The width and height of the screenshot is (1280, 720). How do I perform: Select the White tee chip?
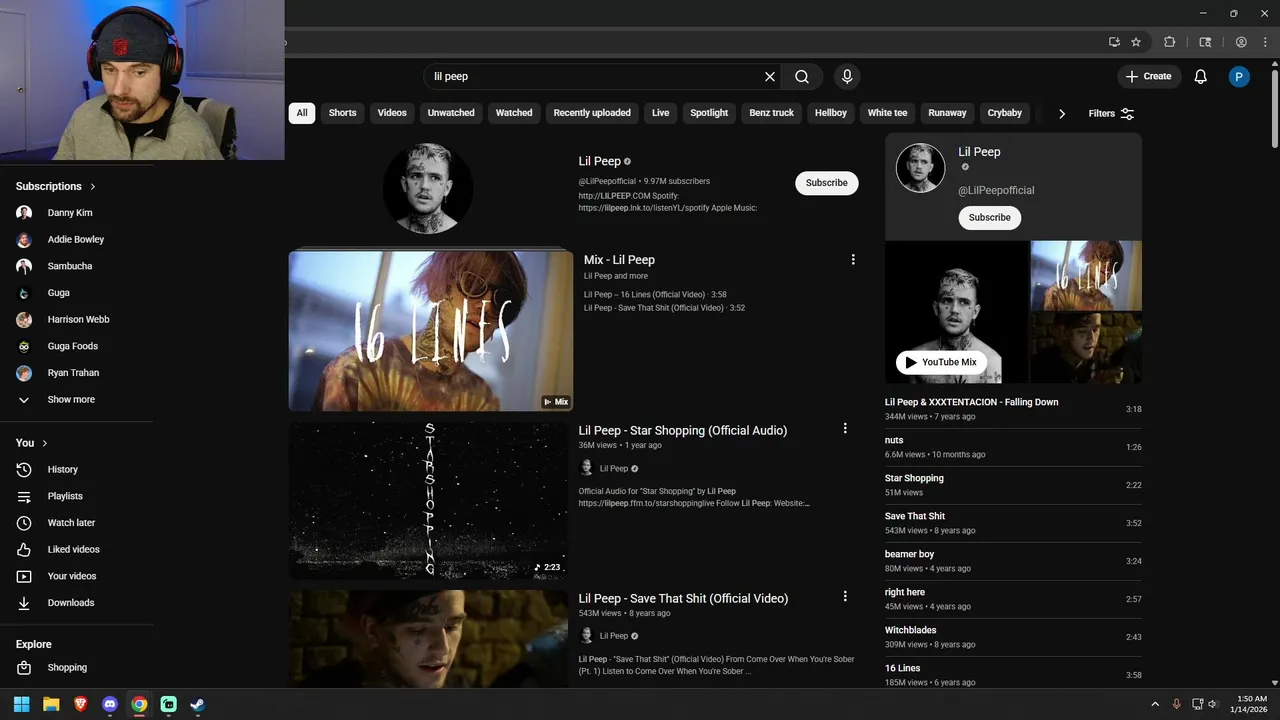tap(888, 113)
